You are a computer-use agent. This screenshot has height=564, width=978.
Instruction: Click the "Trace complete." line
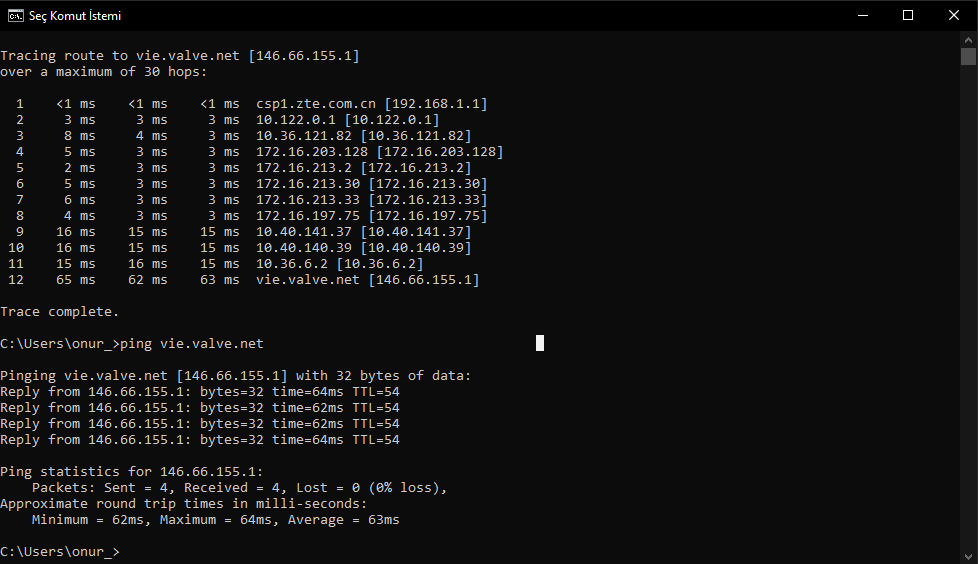point(59,312)
